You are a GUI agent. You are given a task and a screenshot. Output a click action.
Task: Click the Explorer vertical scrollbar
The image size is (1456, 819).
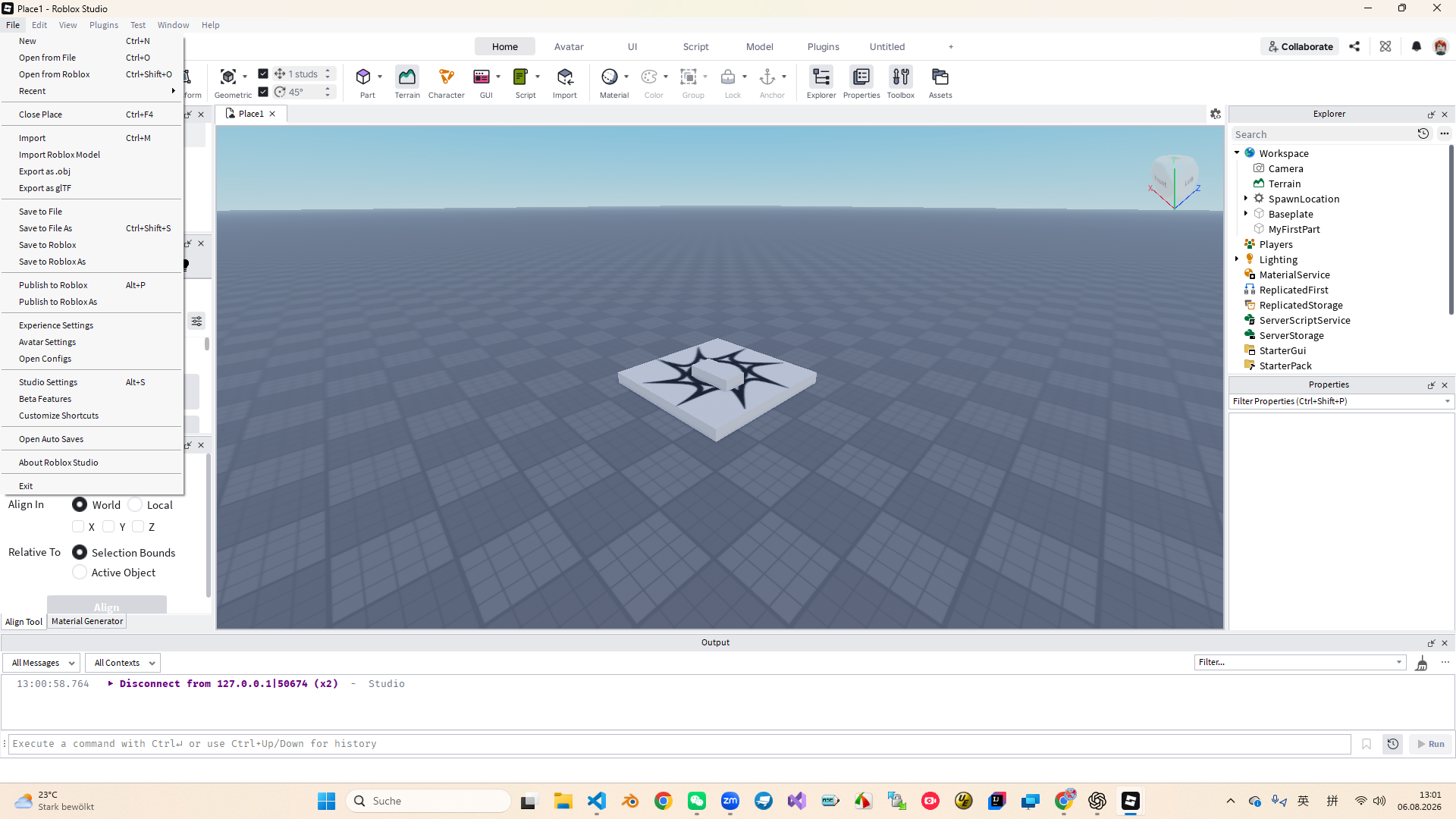pyautogui.click(x=1451, y=230)
